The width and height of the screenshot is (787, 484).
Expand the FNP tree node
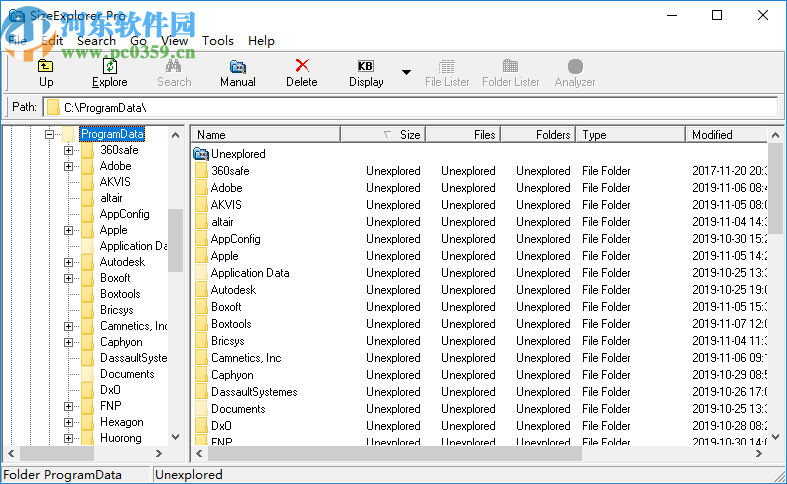[x=68, y=406]
